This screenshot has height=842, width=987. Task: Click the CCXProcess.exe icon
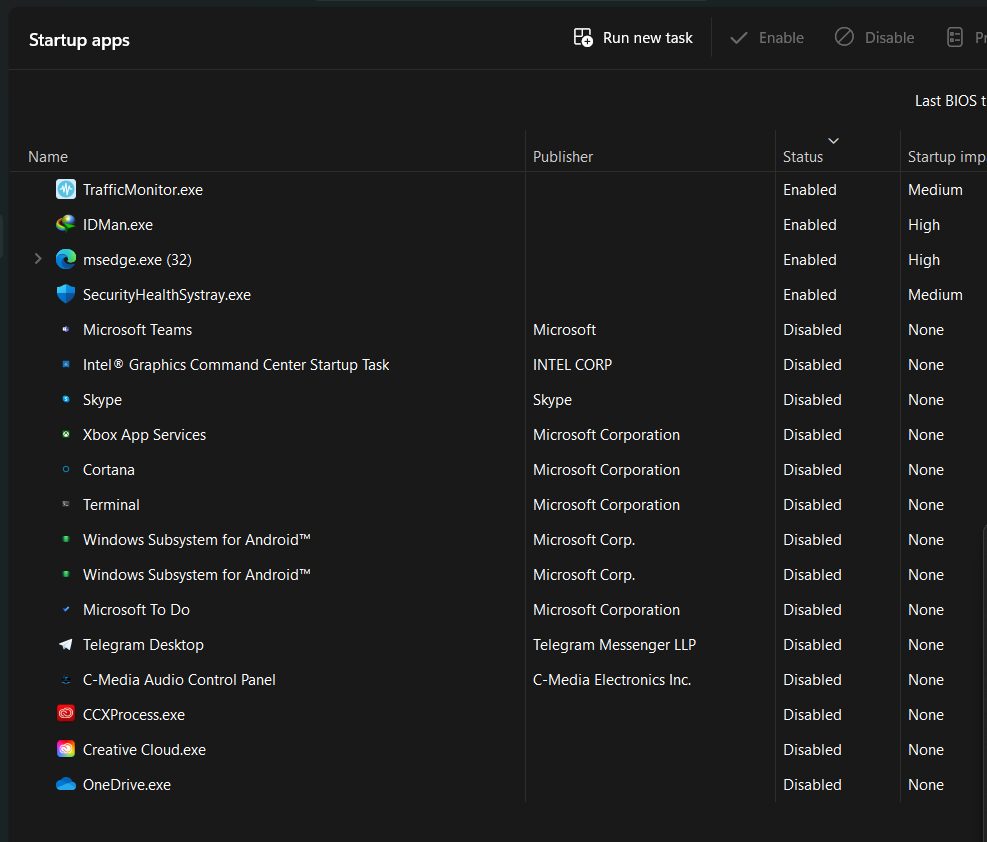pos(65,714)
